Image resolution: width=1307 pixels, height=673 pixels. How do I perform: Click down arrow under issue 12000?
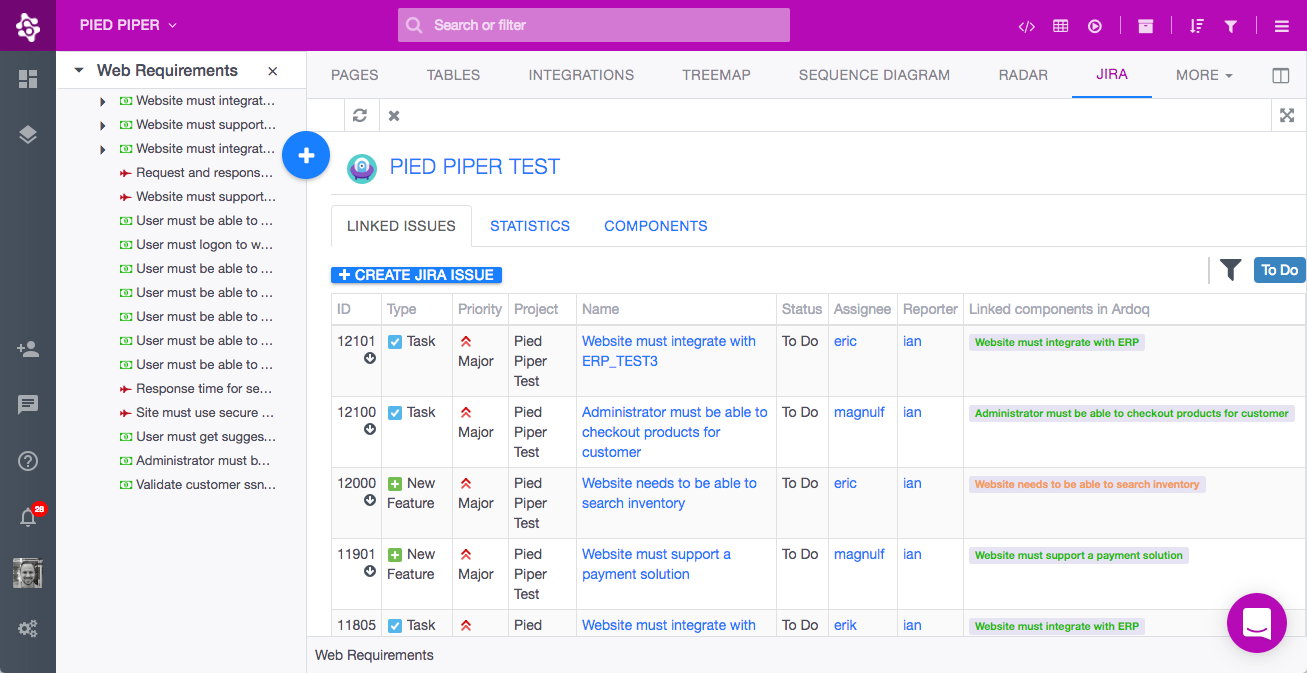(x=370, y=500)
